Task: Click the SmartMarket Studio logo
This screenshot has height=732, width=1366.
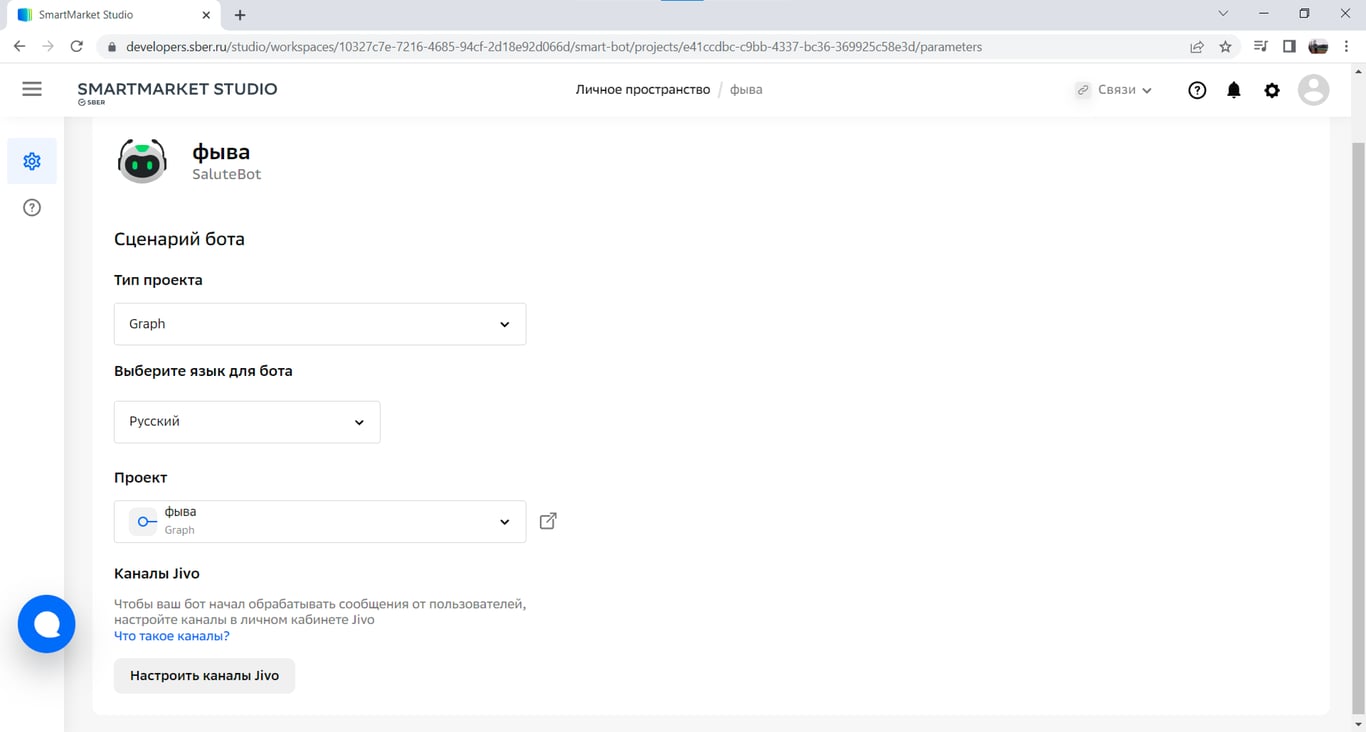Action: pyautogui.click(x=177, y=92)
